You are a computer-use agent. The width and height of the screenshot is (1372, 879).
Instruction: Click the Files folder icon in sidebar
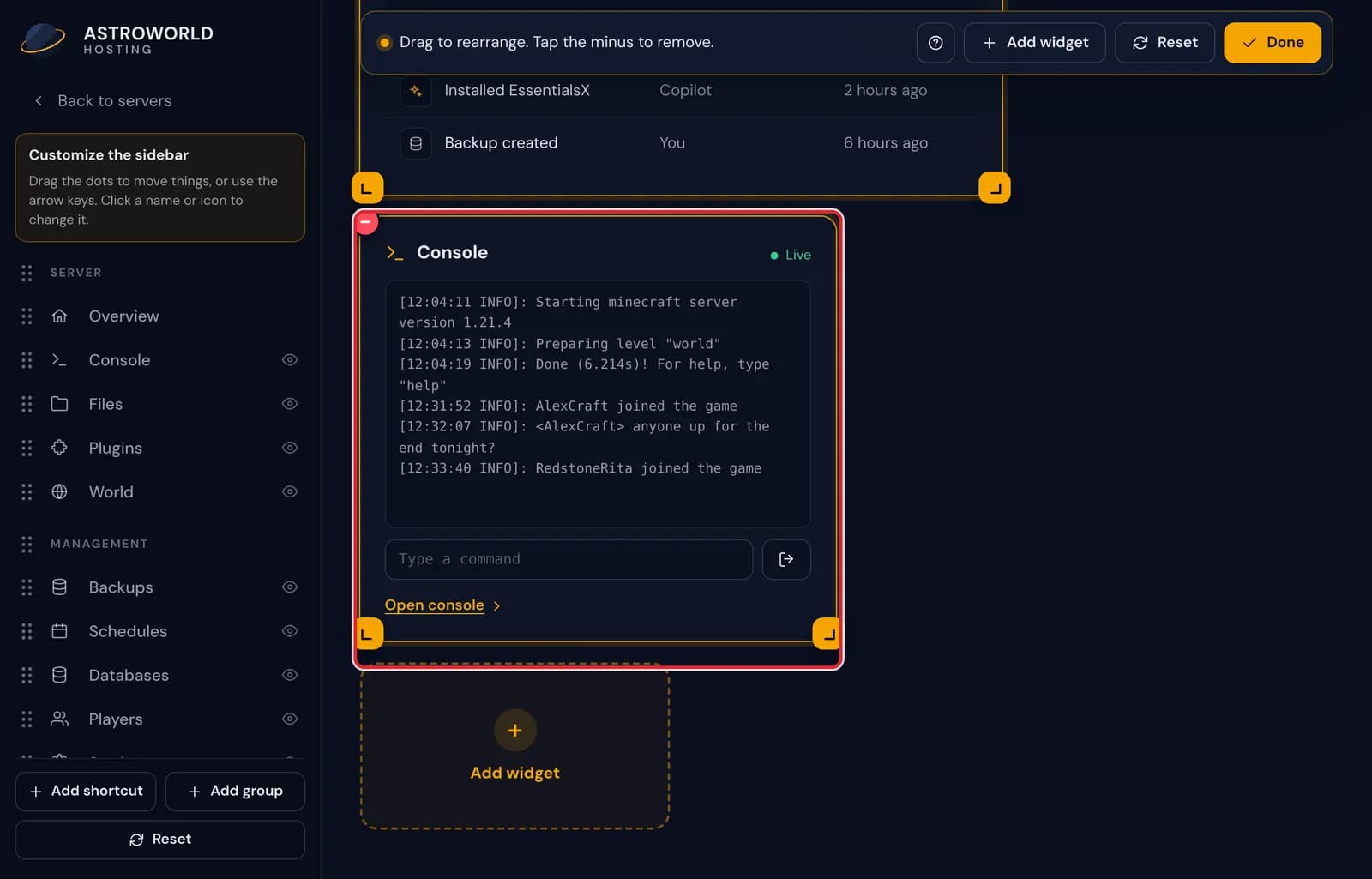click(x=59, y=404)
